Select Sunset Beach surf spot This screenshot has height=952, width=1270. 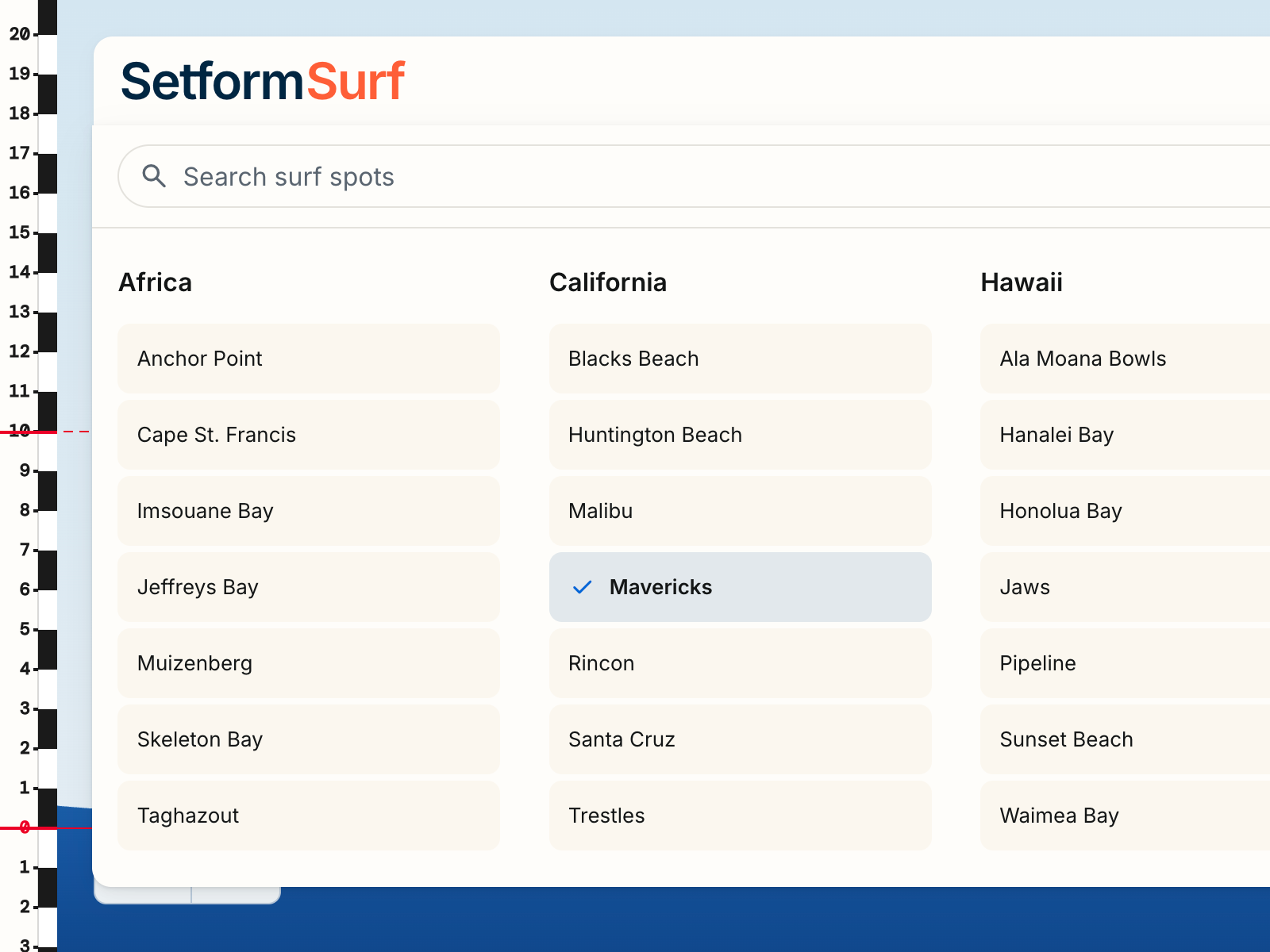pyautogui.click(x=1126, y=739)
